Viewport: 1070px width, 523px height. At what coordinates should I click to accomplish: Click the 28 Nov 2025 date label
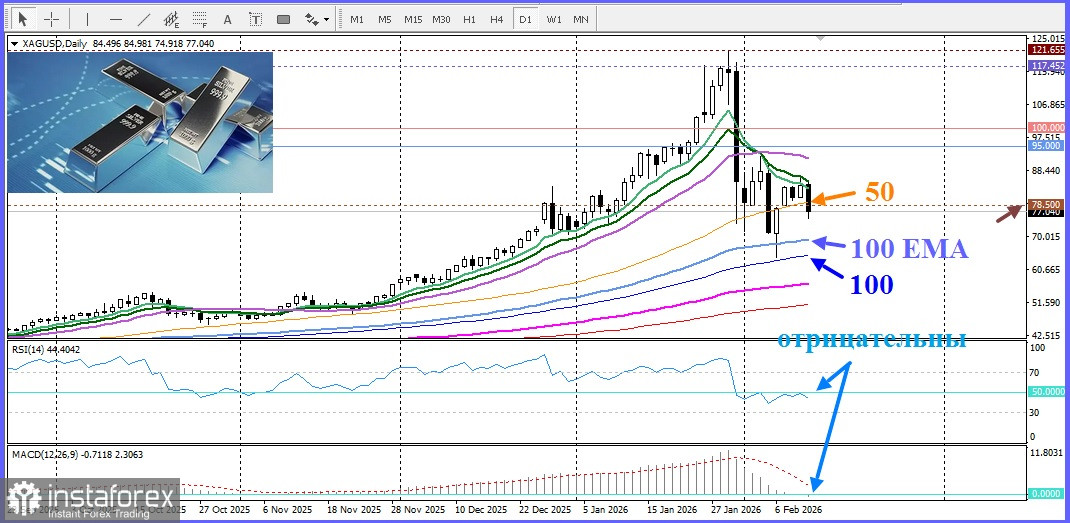click(419, 509)
